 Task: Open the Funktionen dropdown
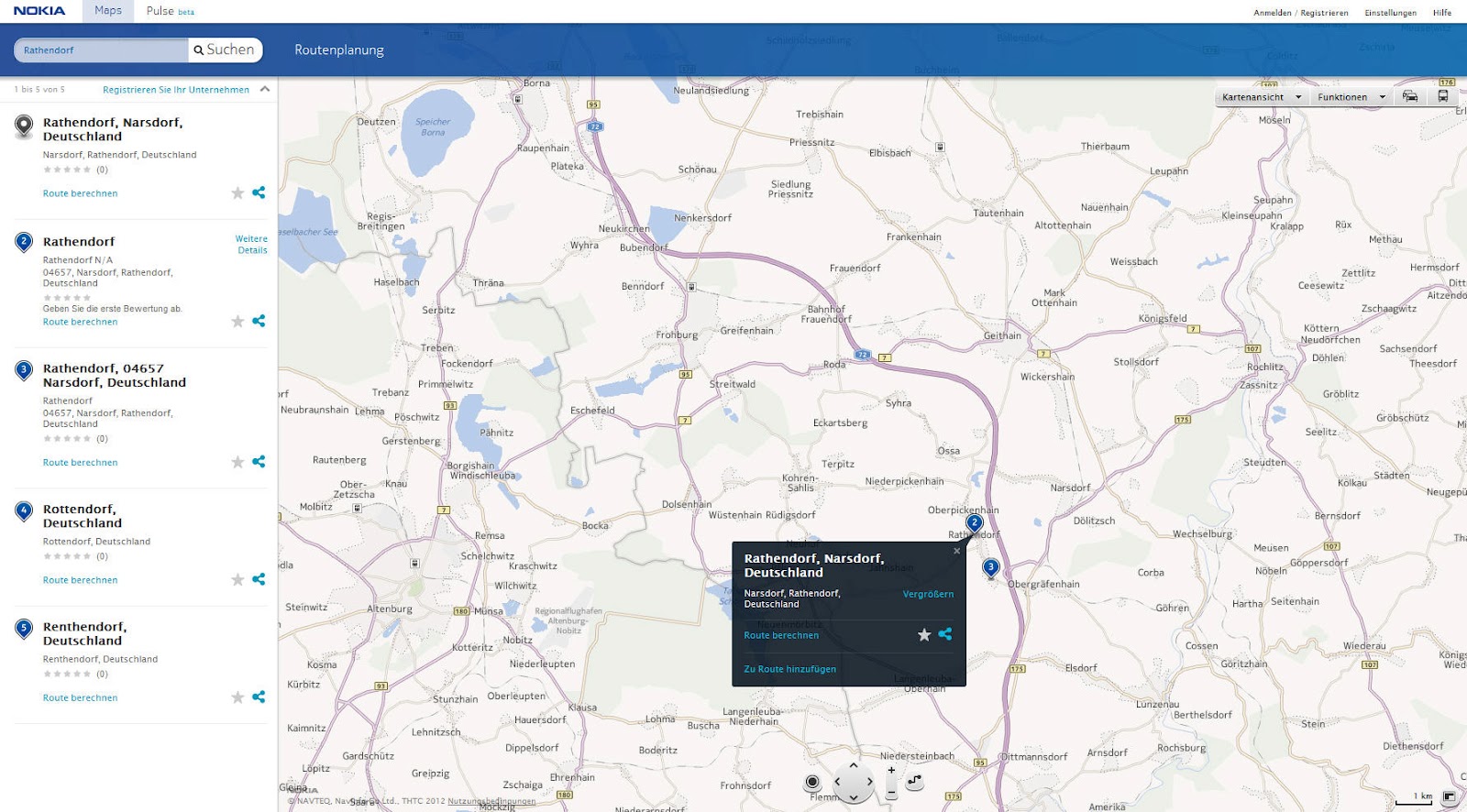pyautogui.click(x=1351, y=97)
